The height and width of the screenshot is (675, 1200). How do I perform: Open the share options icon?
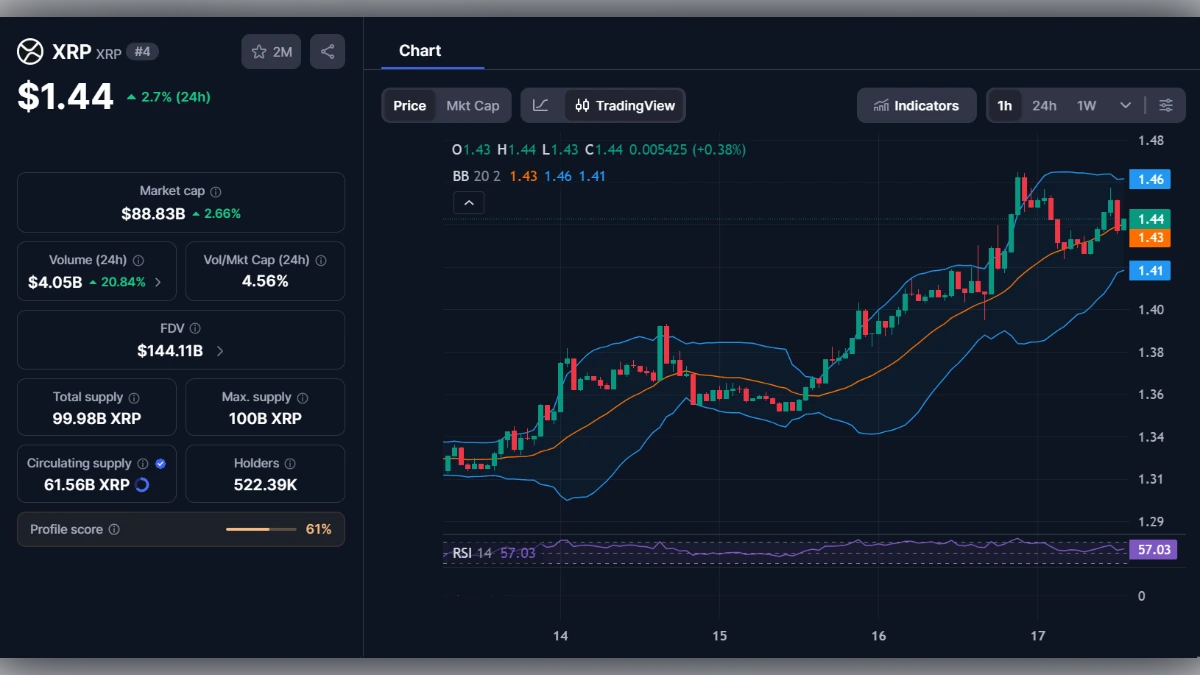pos(327,51)
